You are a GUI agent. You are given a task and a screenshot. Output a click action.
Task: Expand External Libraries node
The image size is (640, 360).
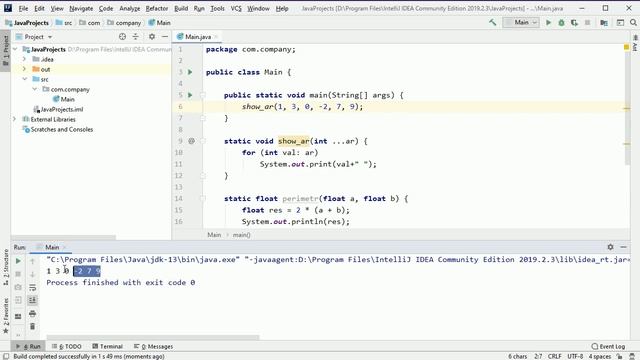[x=14, y=120]
